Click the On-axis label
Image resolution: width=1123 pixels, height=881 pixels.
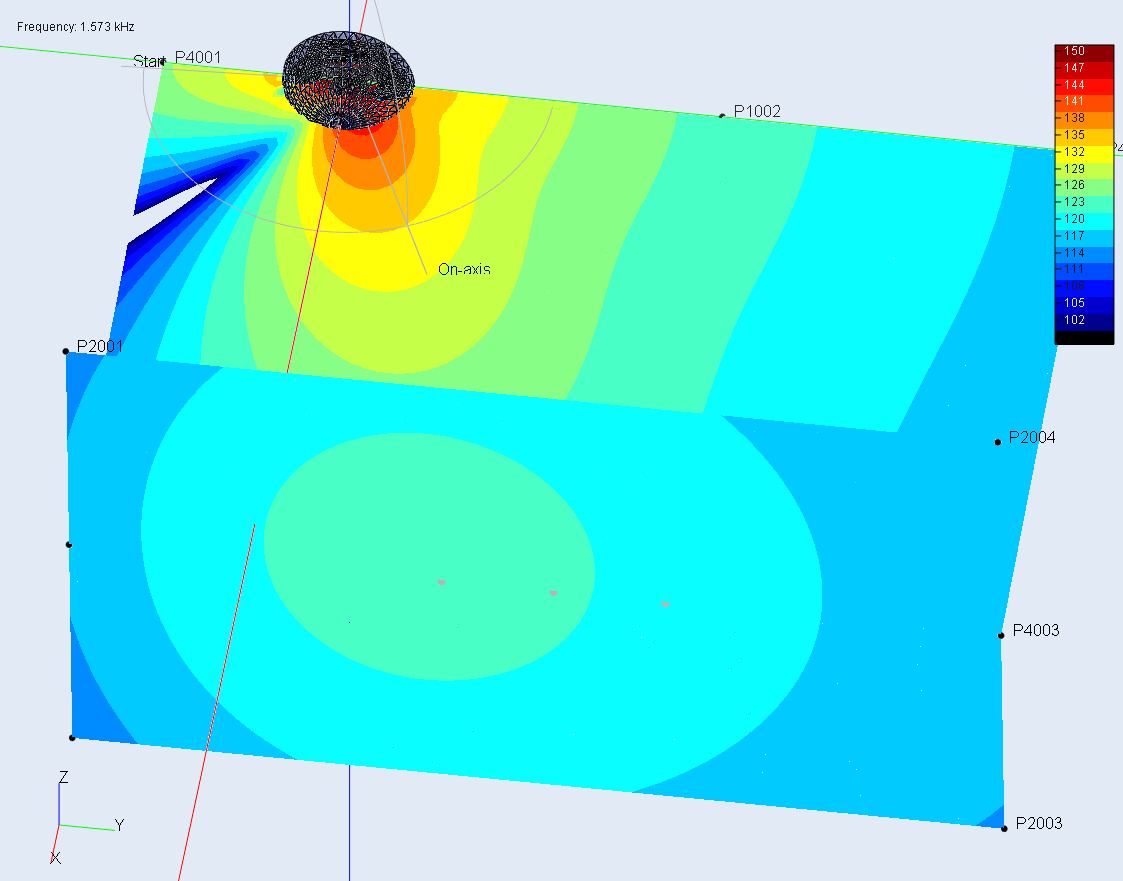(x=464, y=269)
